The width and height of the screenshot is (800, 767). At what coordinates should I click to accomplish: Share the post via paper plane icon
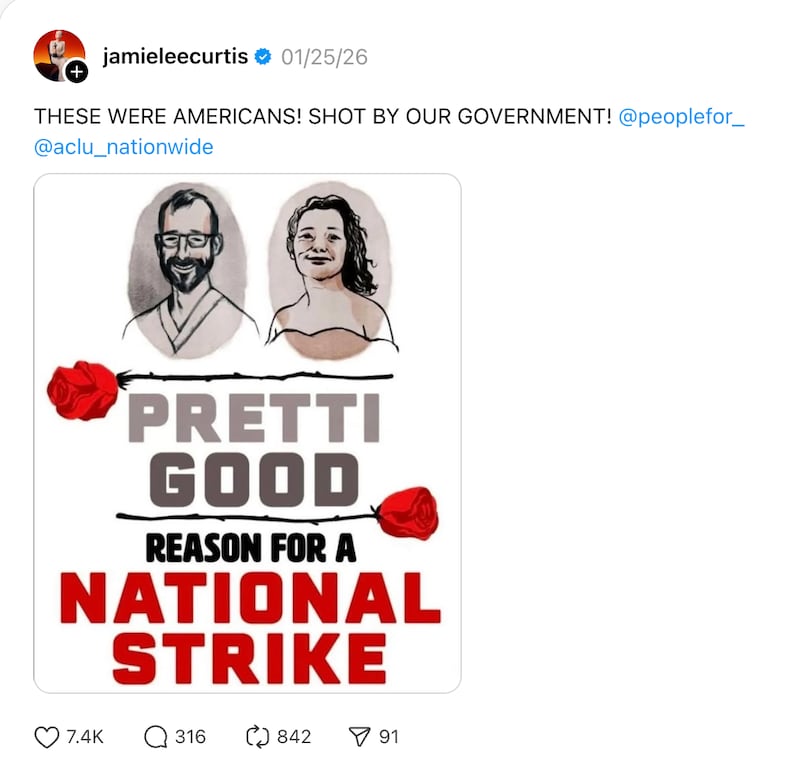(360, 737)
